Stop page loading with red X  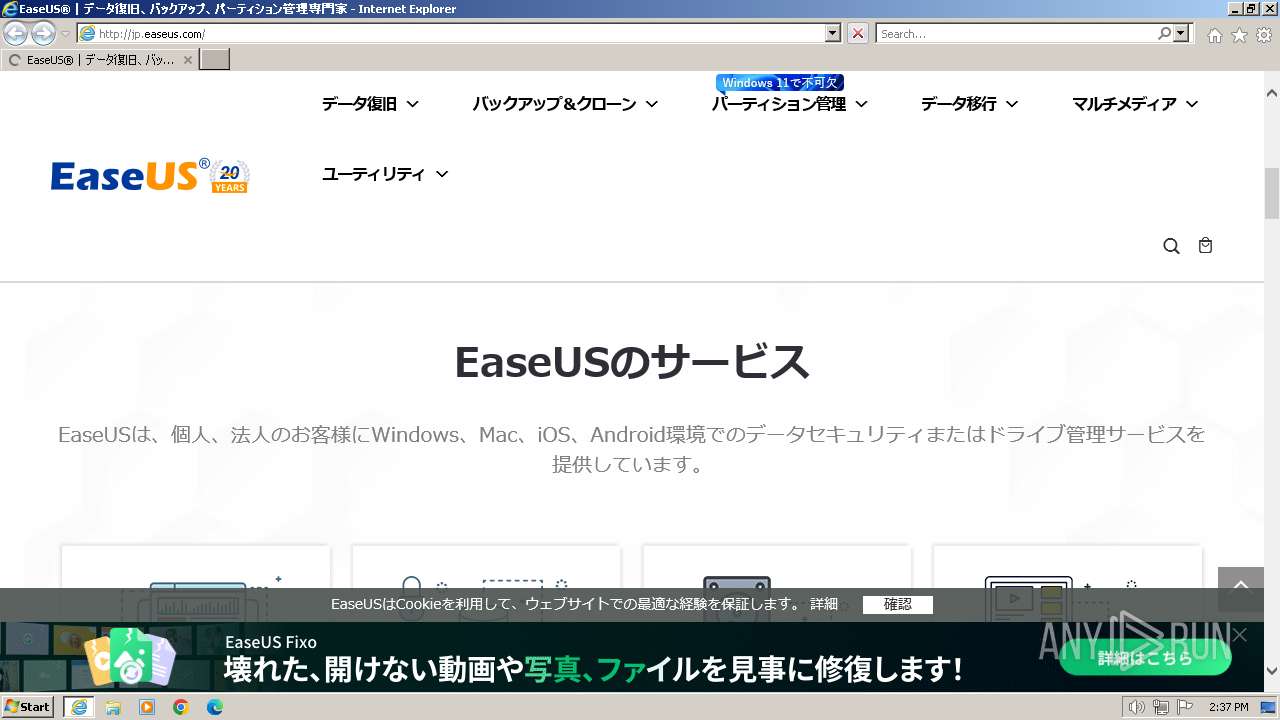(x=858, y=34)
